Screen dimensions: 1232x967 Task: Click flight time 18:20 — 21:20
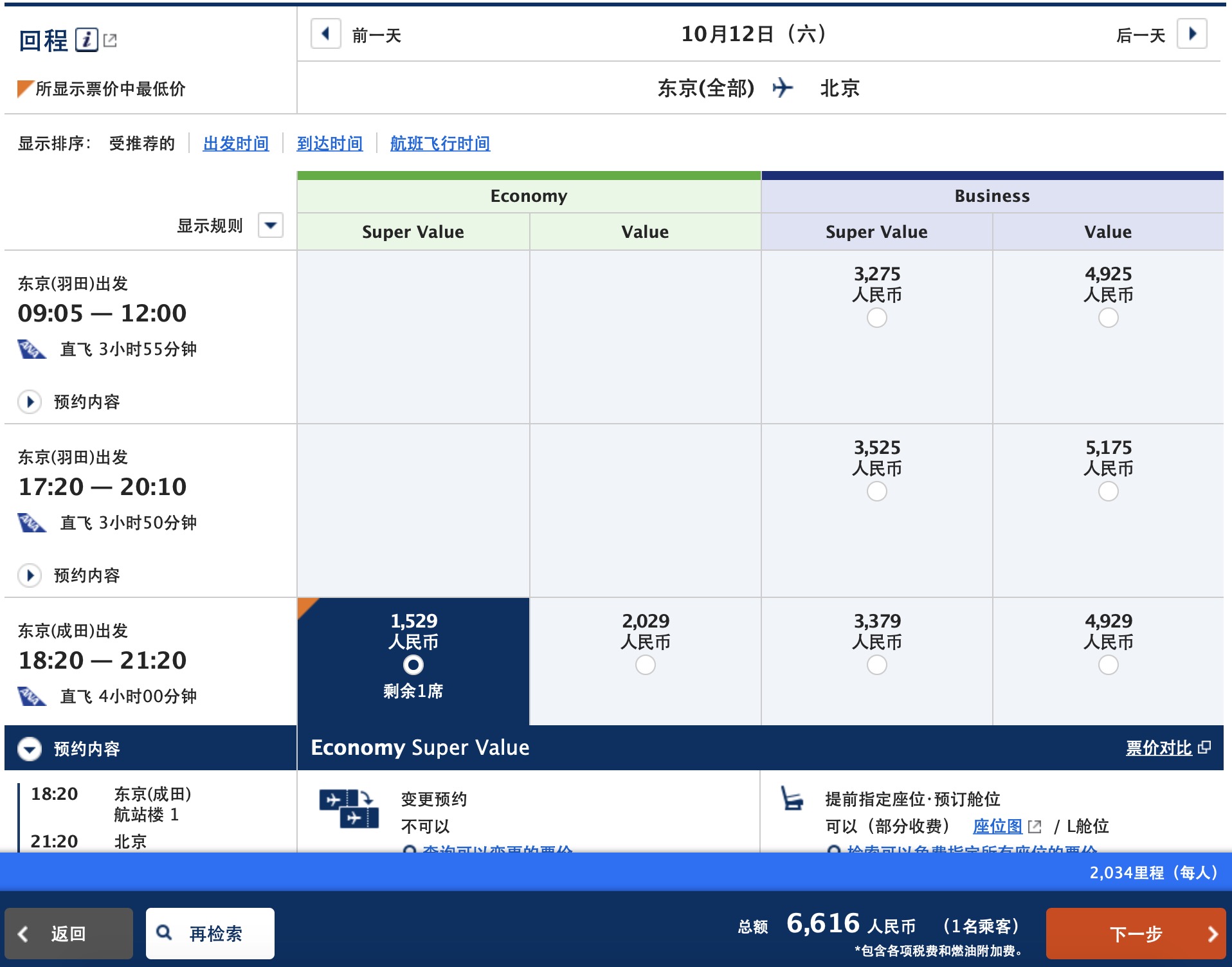102,660
